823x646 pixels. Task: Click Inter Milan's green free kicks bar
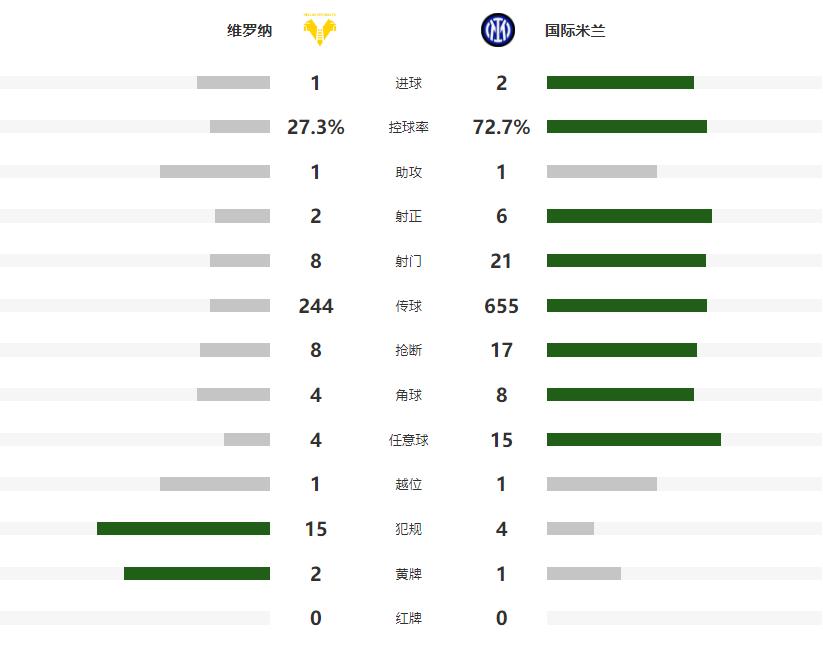pos(633,439)
